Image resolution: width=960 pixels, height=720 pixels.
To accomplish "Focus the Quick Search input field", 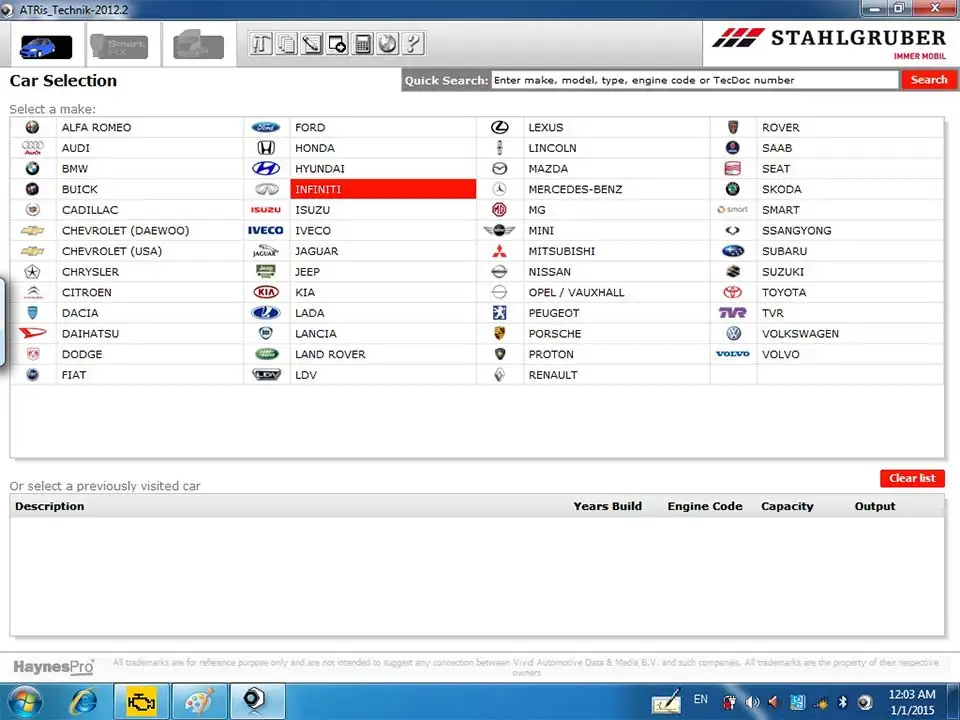I will [695, 80].
